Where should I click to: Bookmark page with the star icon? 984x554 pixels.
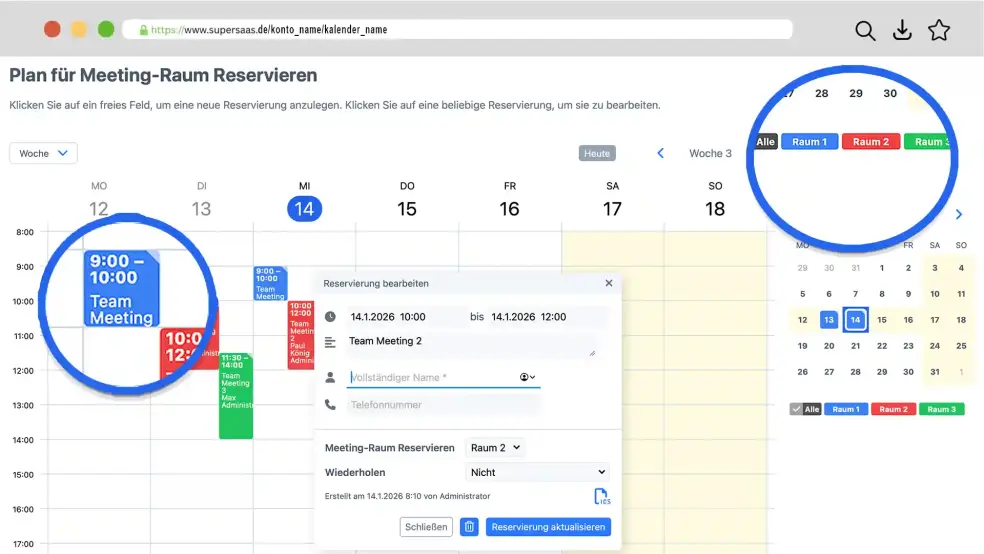939,30
